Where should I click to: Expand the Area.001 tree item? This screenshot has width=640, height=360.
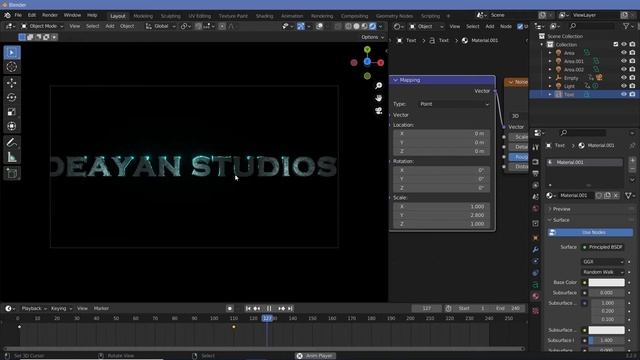tap(550, 61)
